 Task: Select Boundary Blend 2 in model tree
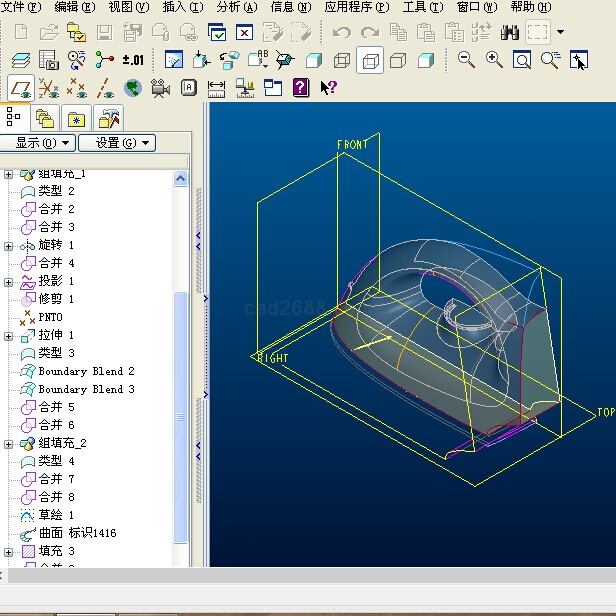click(86, 371)
